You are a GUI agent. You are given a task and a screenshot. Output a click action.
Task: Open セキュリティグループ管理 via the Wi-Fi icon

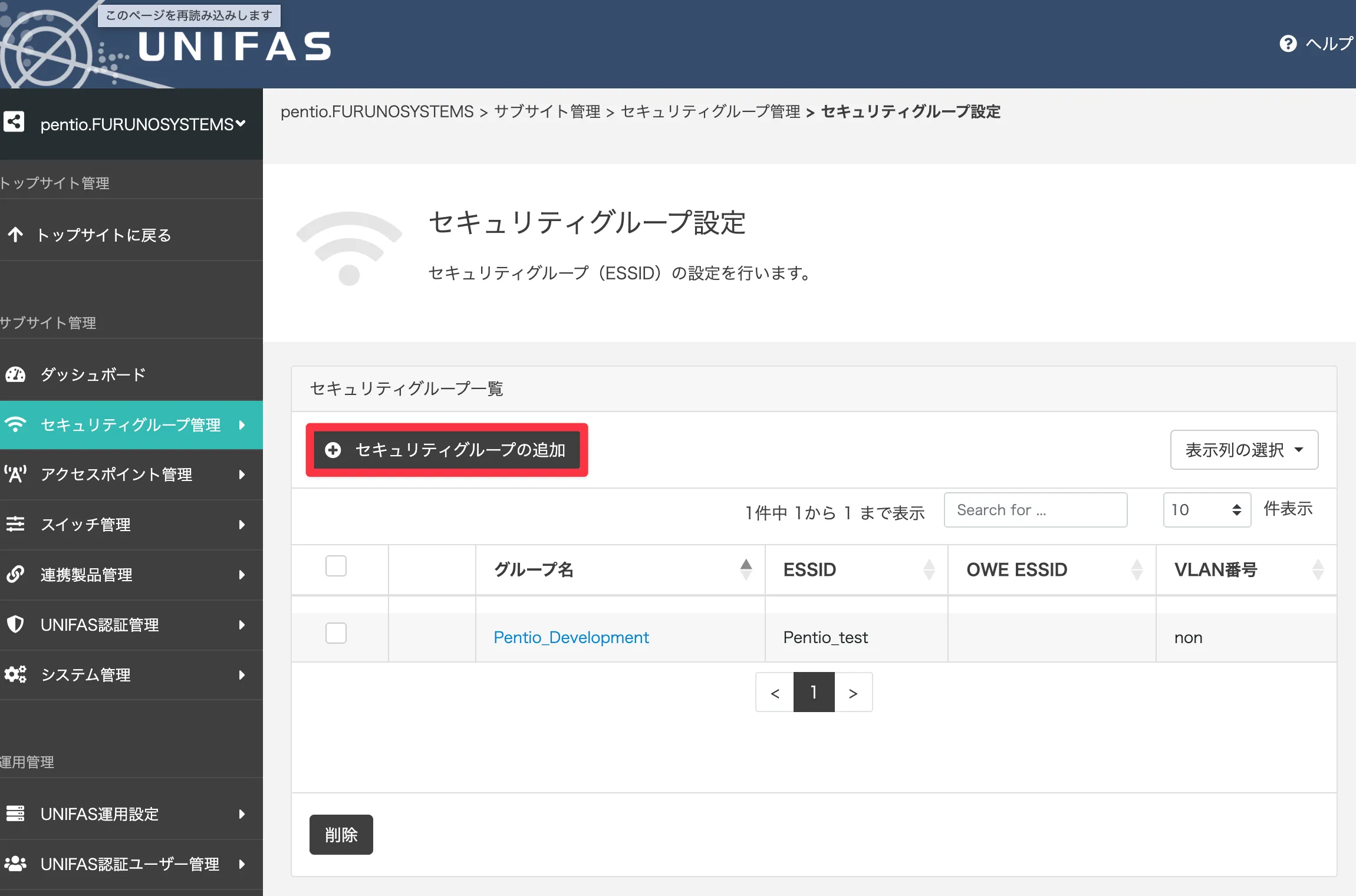click(15, 424)
